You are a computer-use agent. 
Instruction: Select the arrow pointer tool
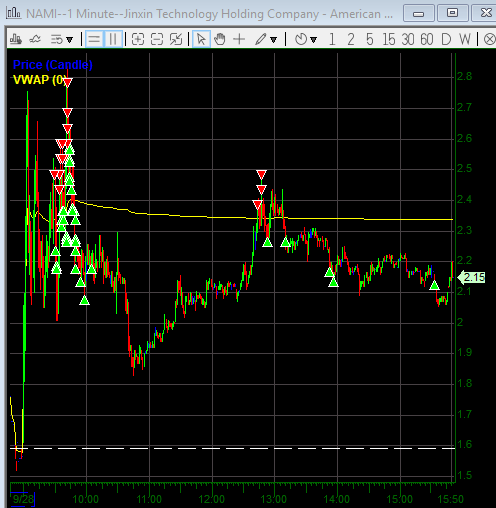pyautogui.click(x=201, y=39)
